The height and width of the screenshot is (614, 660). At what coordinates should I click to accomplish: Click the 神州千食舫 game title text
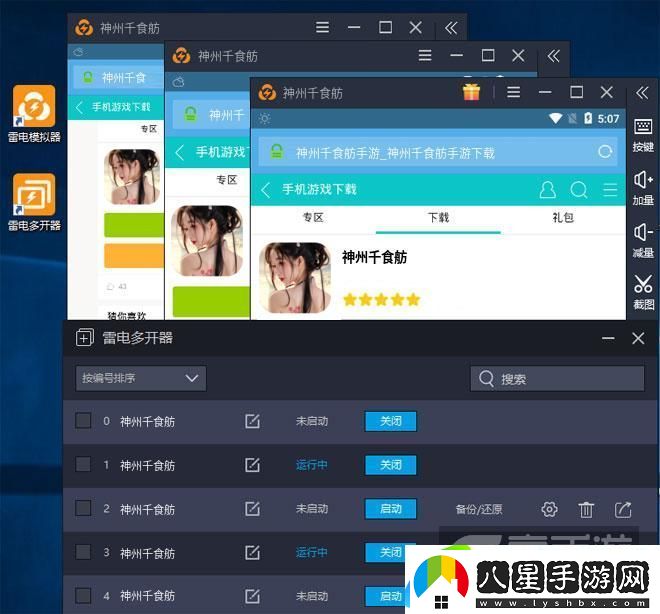374,257
